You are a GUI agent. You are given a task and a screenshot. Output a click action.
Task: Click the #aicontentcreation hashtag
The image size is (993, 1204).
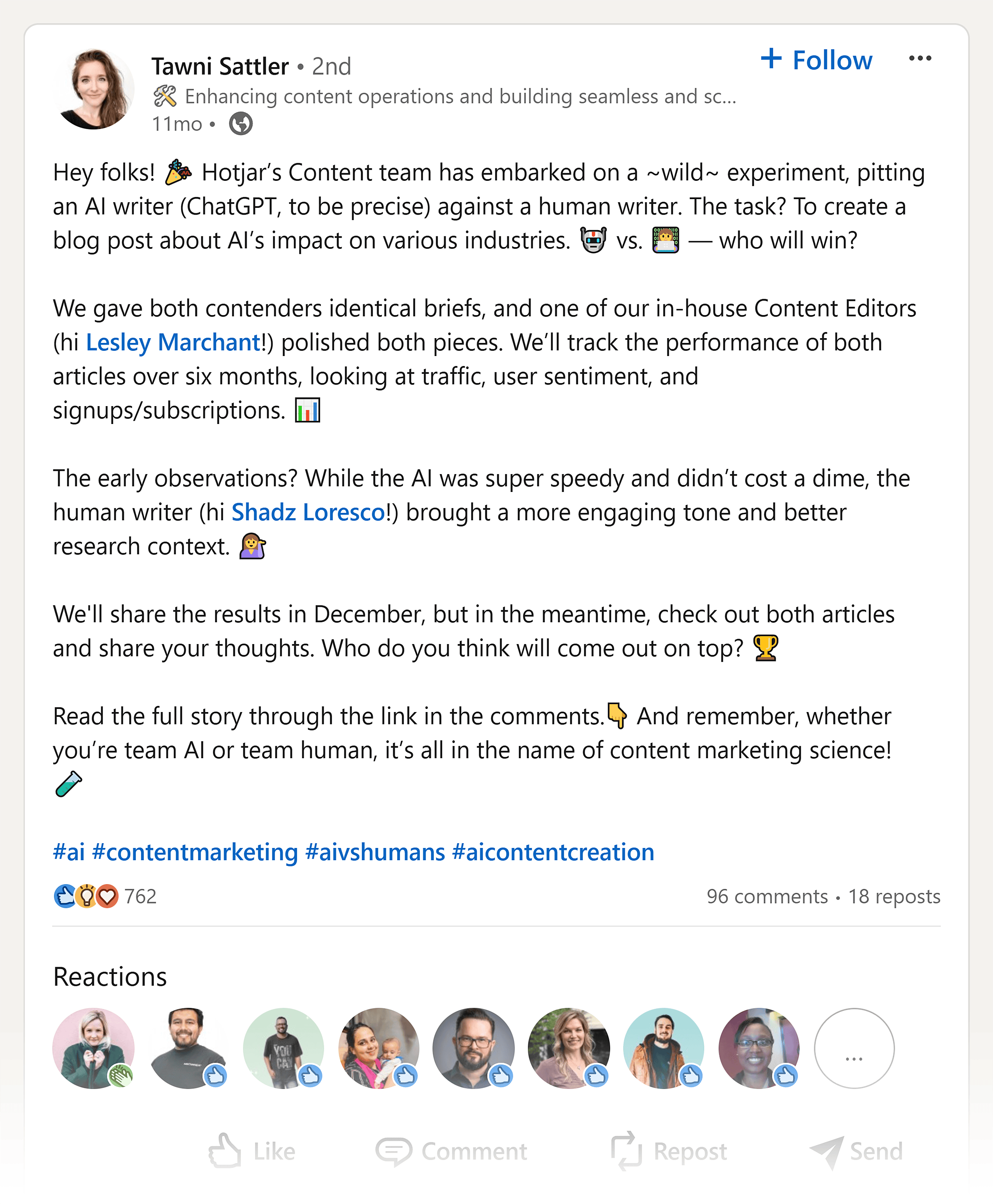coord(553,853)
